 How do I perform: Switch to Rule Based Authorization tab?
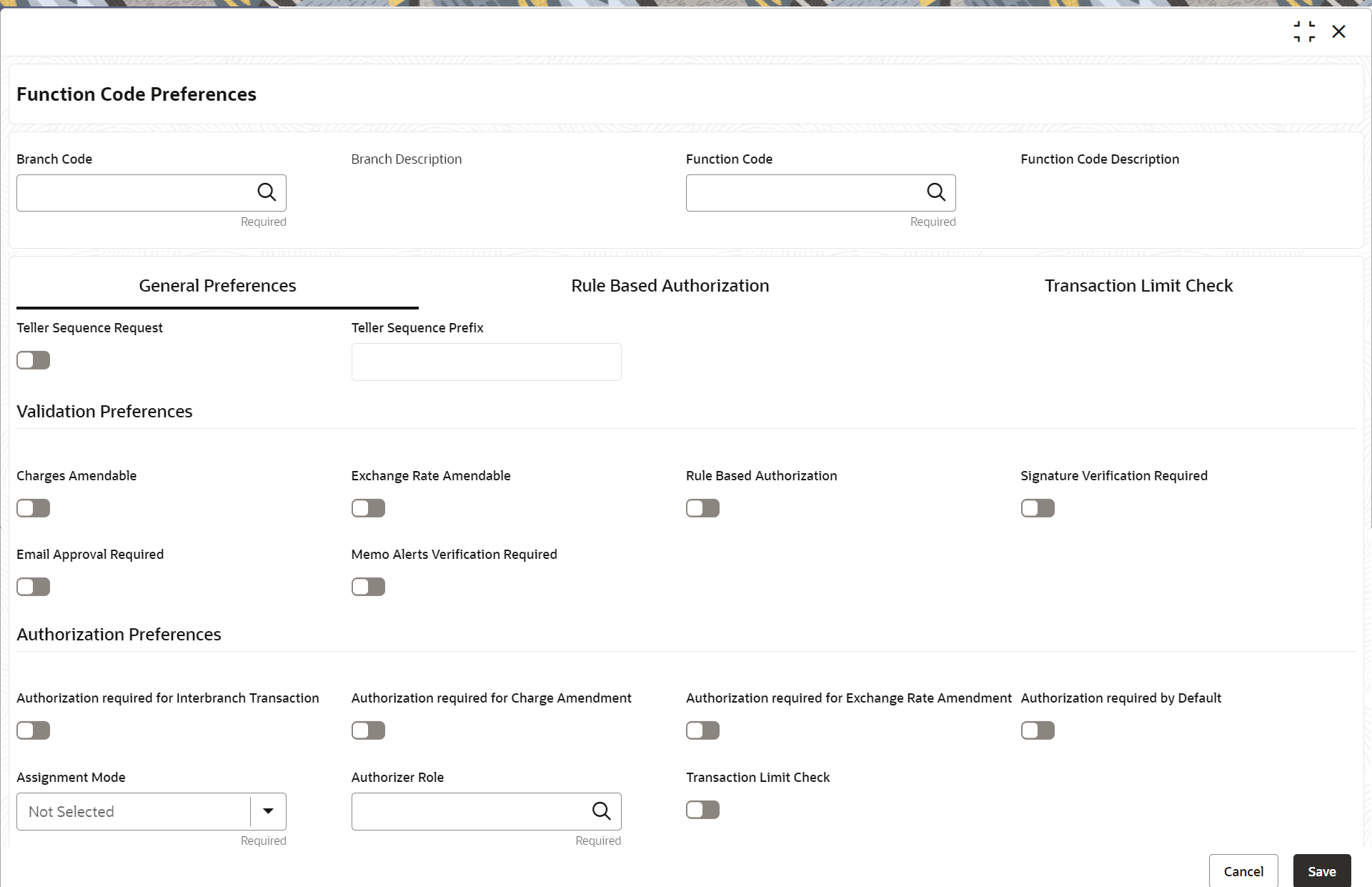(x=670, y=286)
